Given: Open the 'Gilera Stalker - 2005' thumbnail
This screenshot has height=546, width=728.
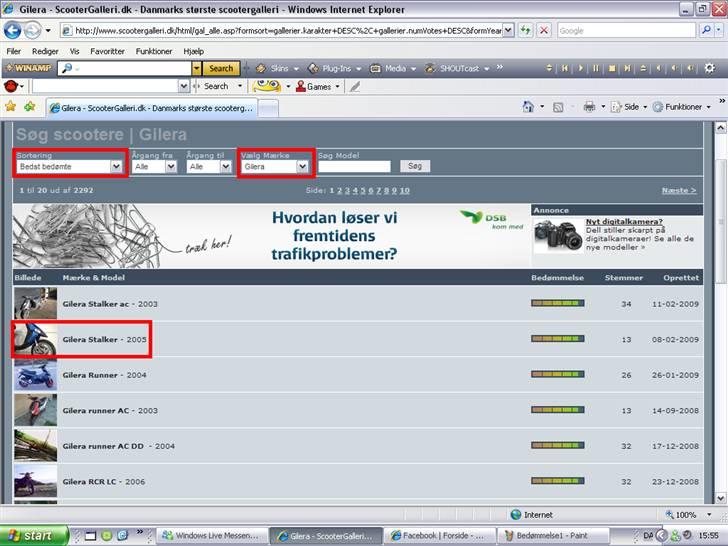Looking at the screenshot, I should (36, 340).
